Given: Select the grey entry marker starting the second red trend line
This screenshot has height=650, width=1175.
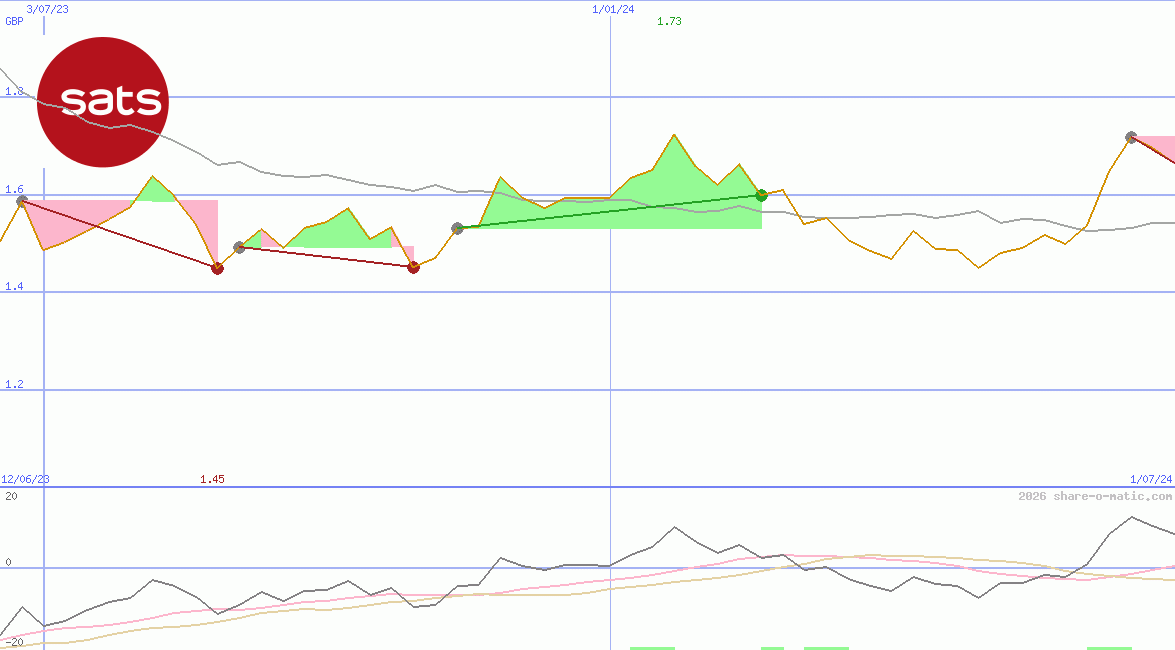Looking at the screenshot, I should (239, 247).
